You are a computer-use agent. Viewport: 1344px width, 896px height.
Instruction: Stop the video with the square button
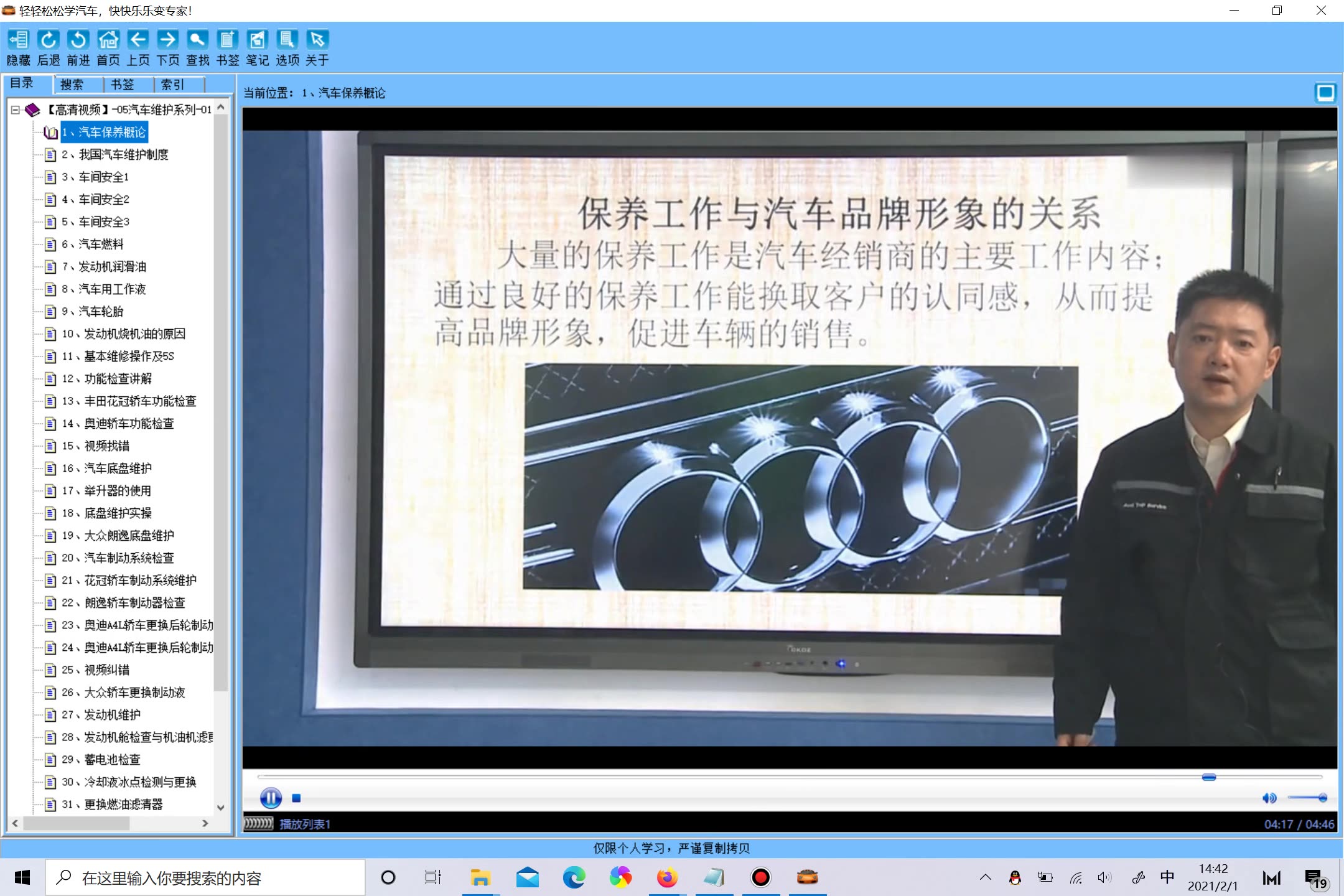coord(296,798)
